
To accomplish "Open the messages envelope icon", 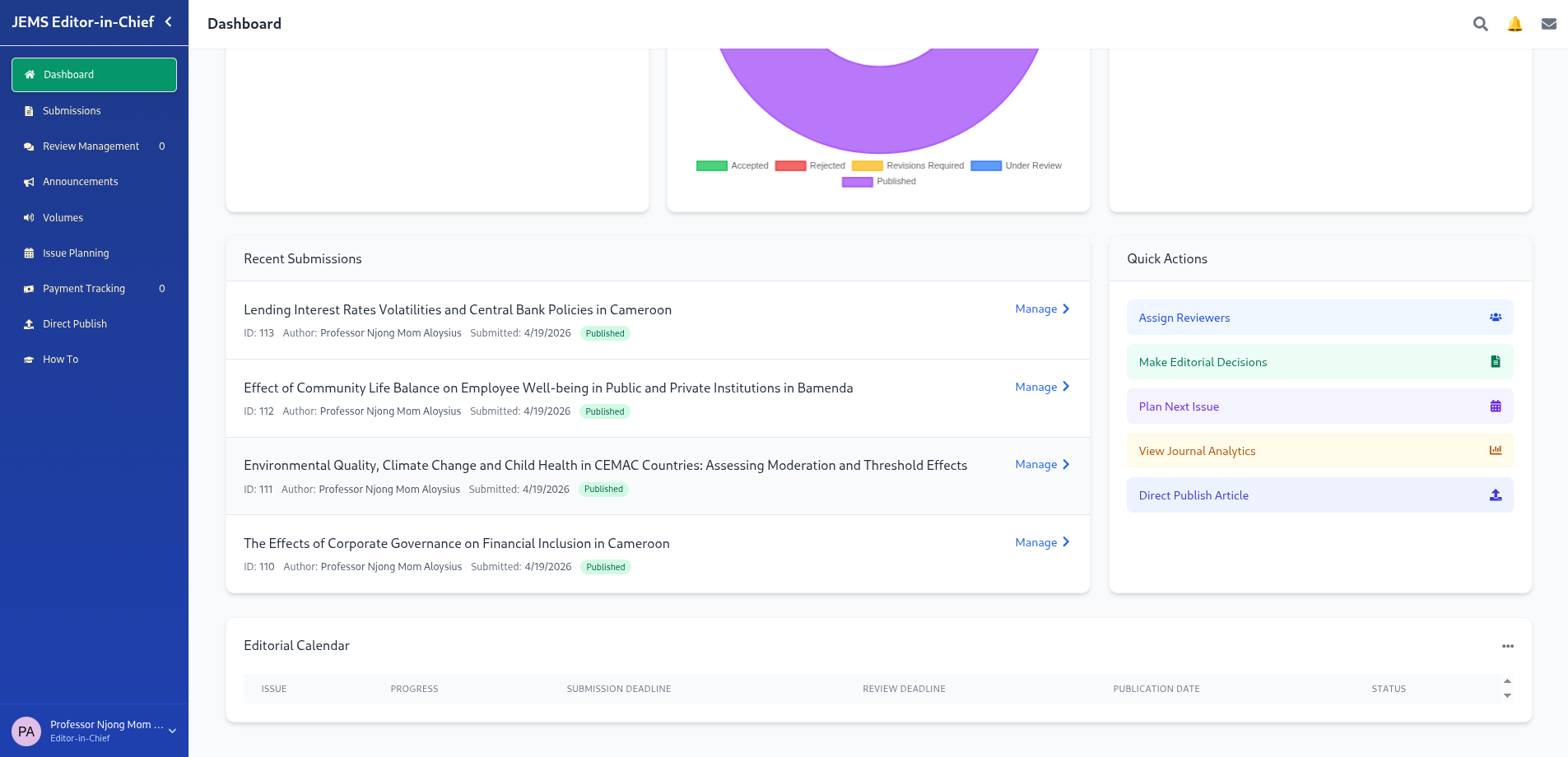I will coord(1549,24).
